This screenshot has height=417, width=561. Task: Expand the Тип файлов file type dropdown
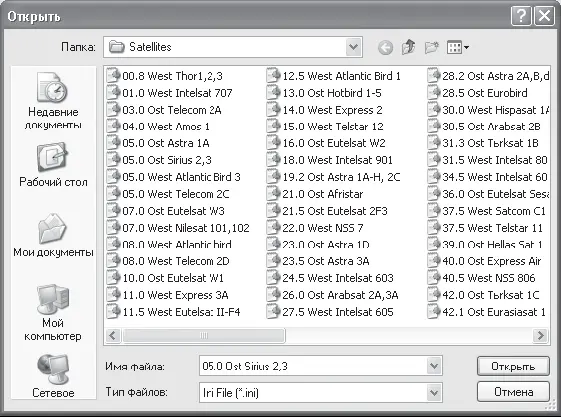point(434,393)
